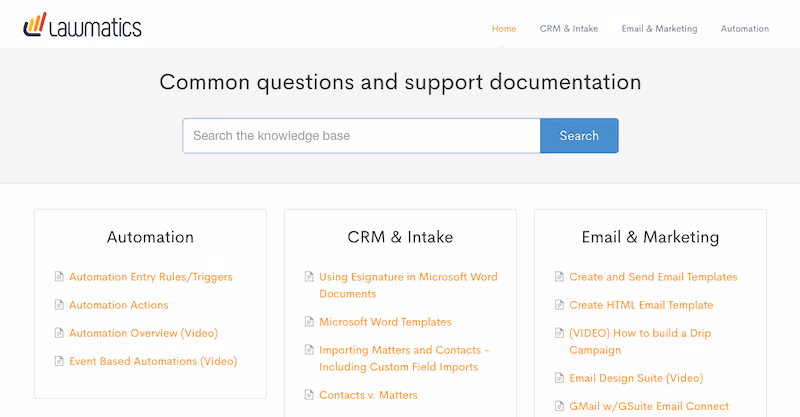The height and width of the screenshot is (417, 800).
Task: Click document icon beside Create HTML Email Template
Action: point(559,305)
